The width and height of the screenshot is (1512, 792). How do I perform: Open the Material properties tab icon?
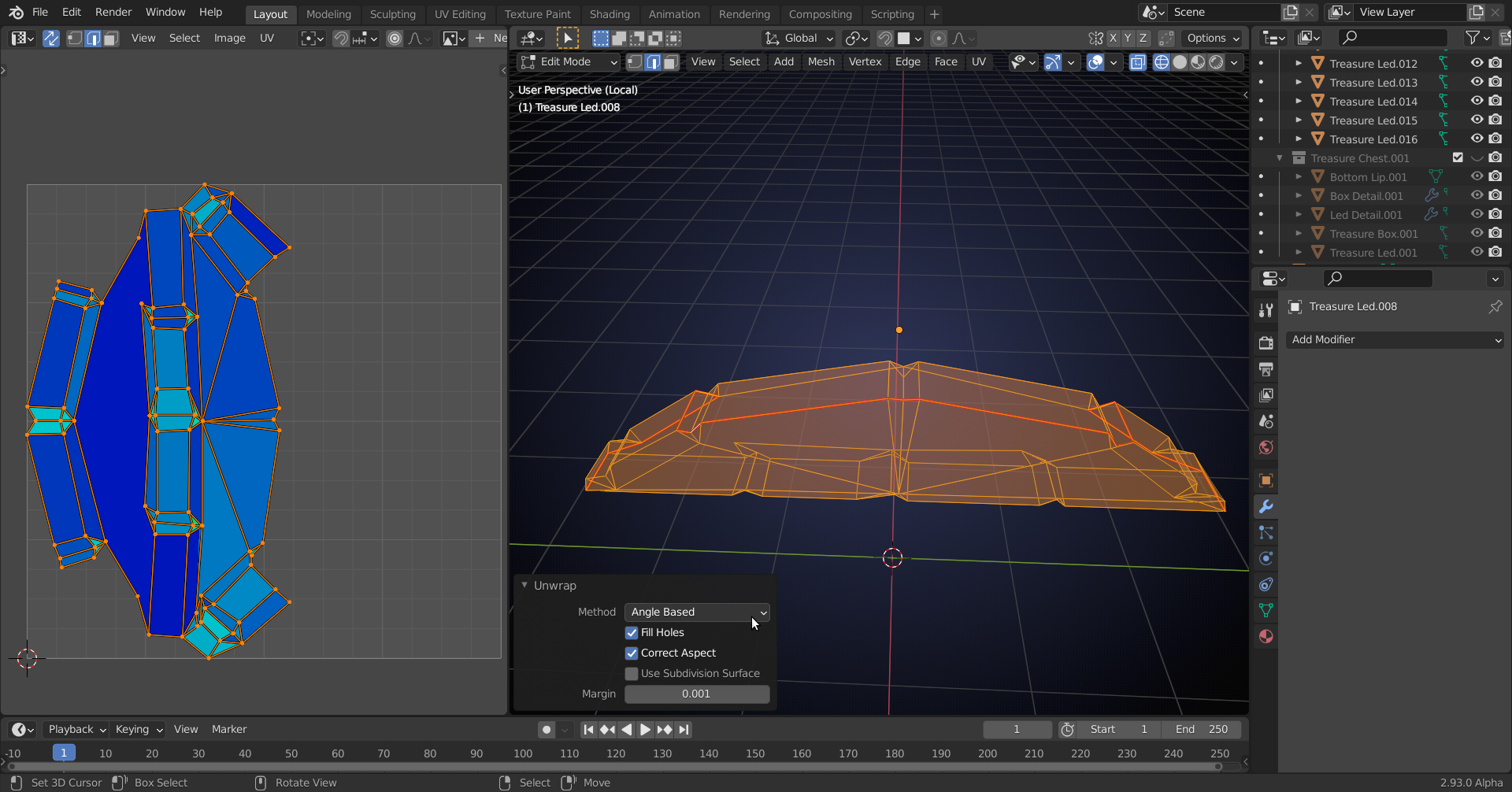click(x=1266, y=636)
